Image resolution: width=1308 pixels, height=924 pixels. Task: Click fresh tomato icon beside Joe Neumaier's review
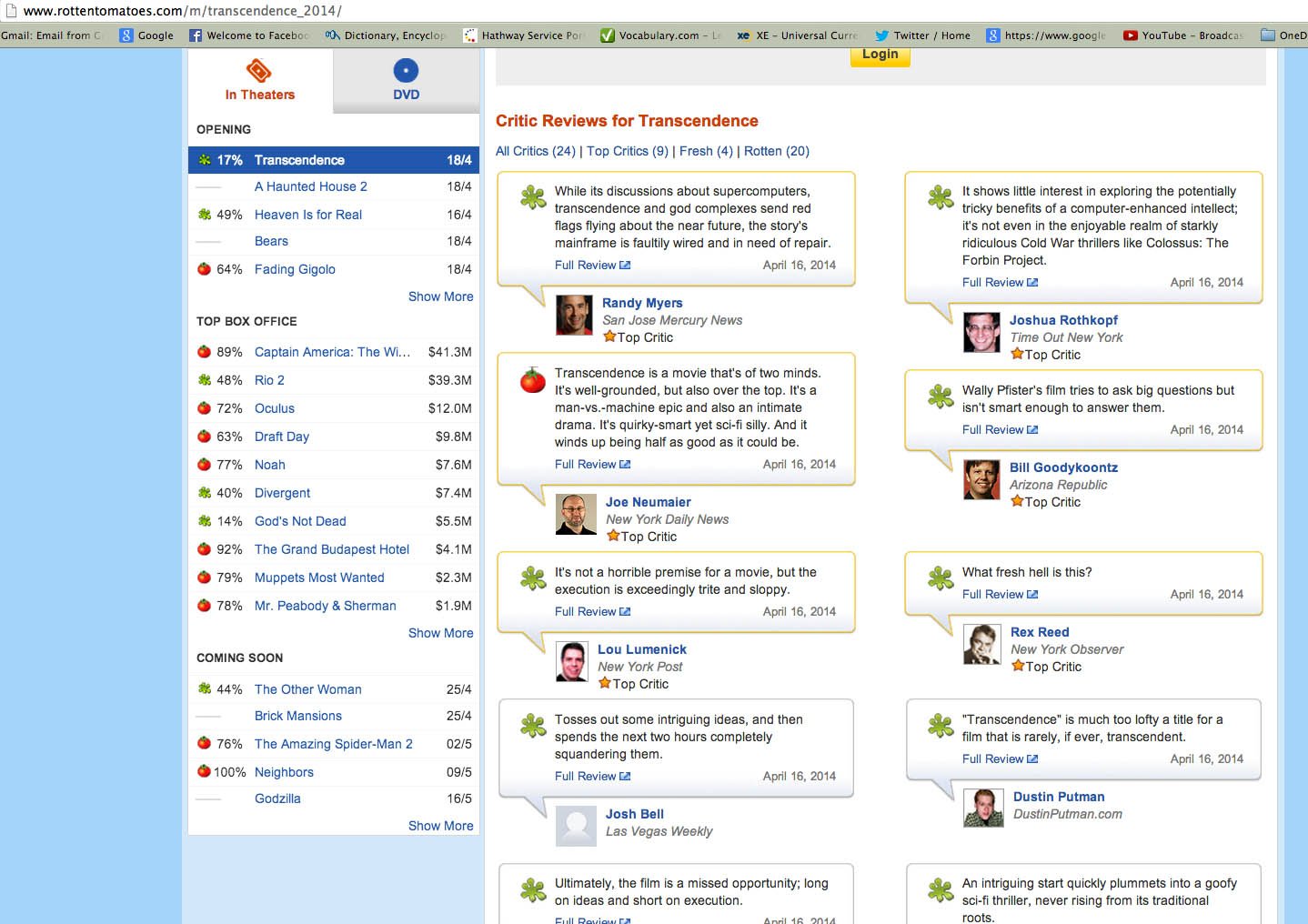(532, 380)
